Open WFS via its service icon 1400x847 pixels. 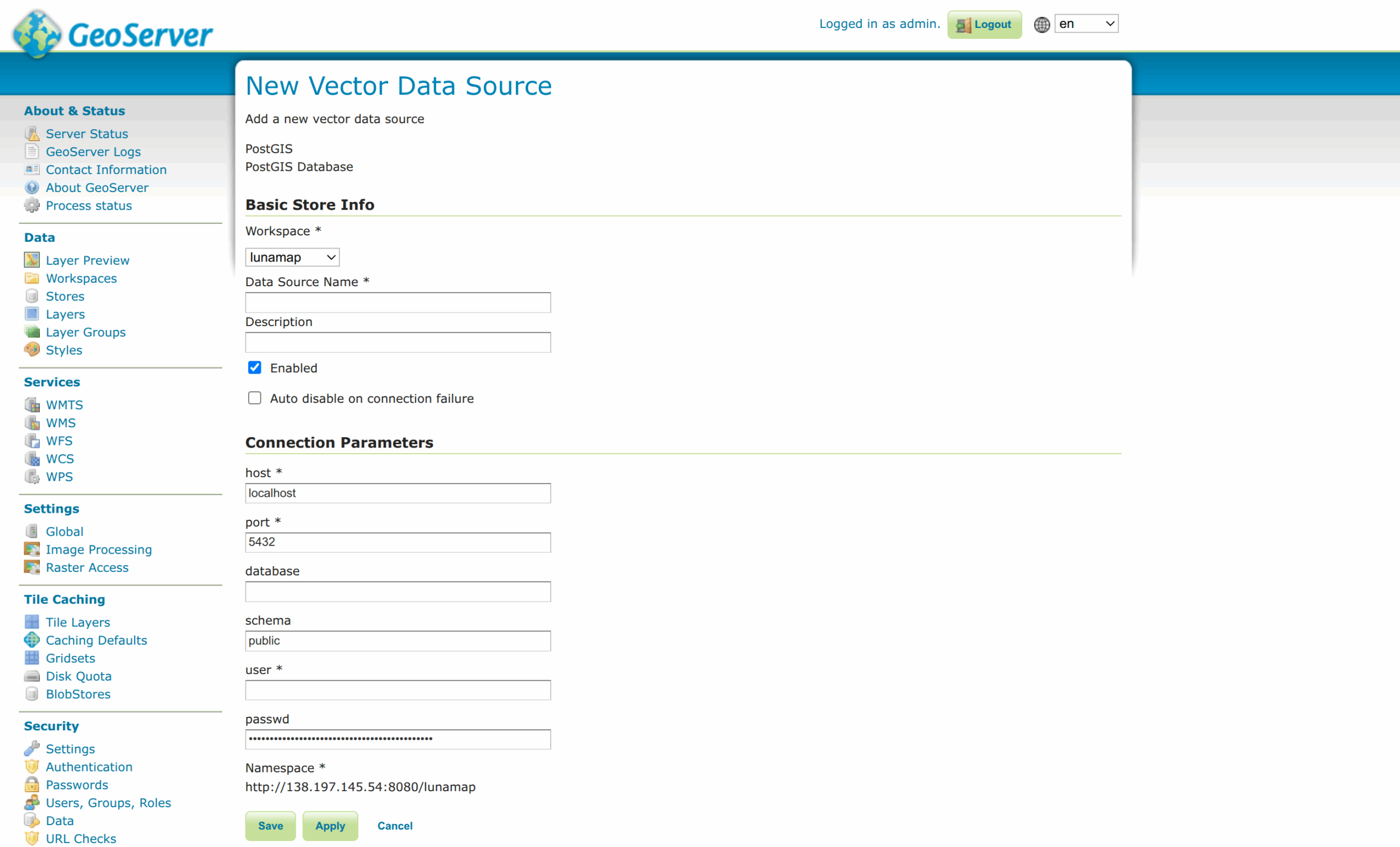tap(32, 440)
